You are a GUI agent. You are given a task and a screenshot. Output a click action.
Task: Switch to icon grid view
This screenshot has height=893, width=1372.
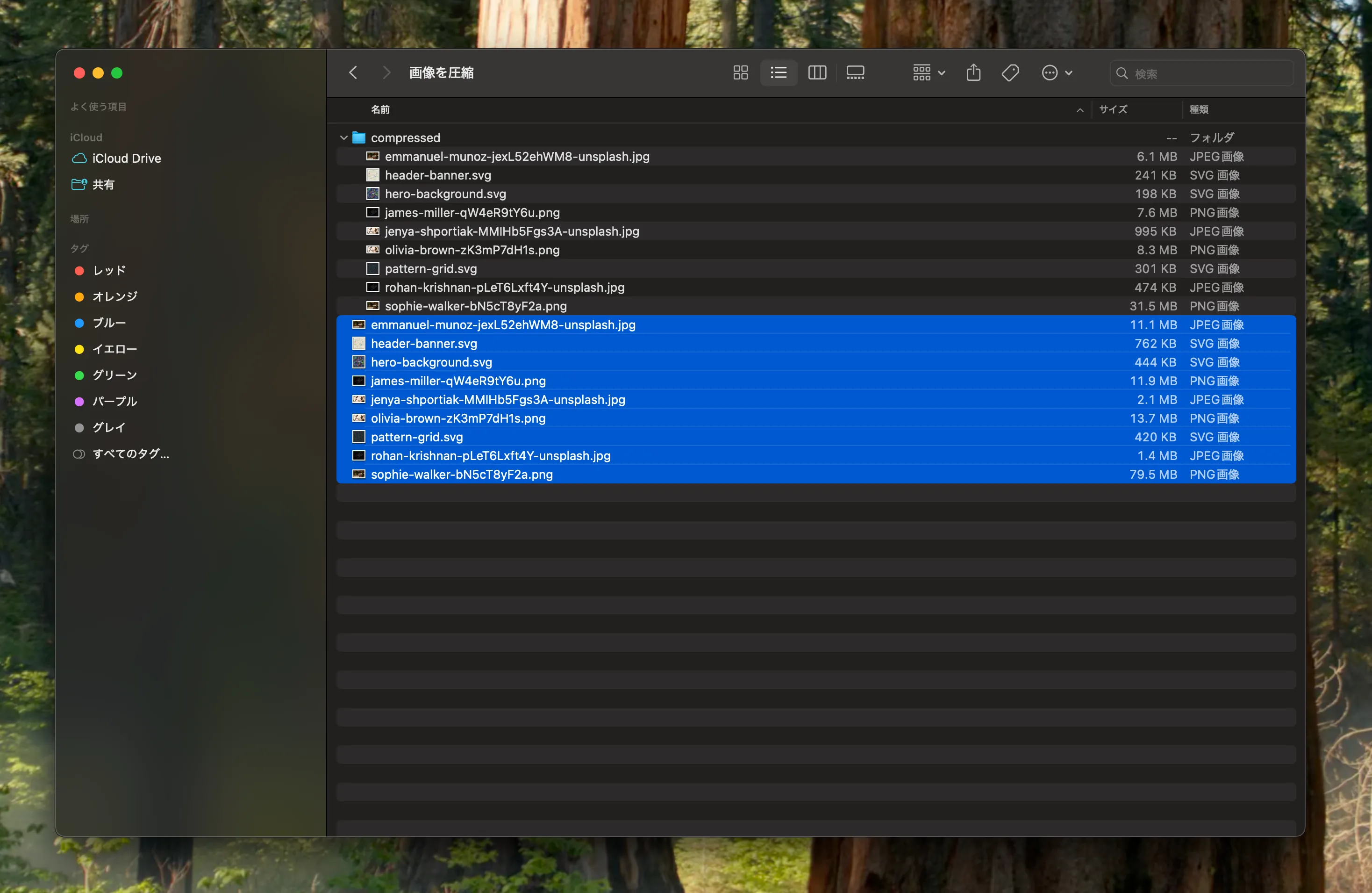pos(740,72)
